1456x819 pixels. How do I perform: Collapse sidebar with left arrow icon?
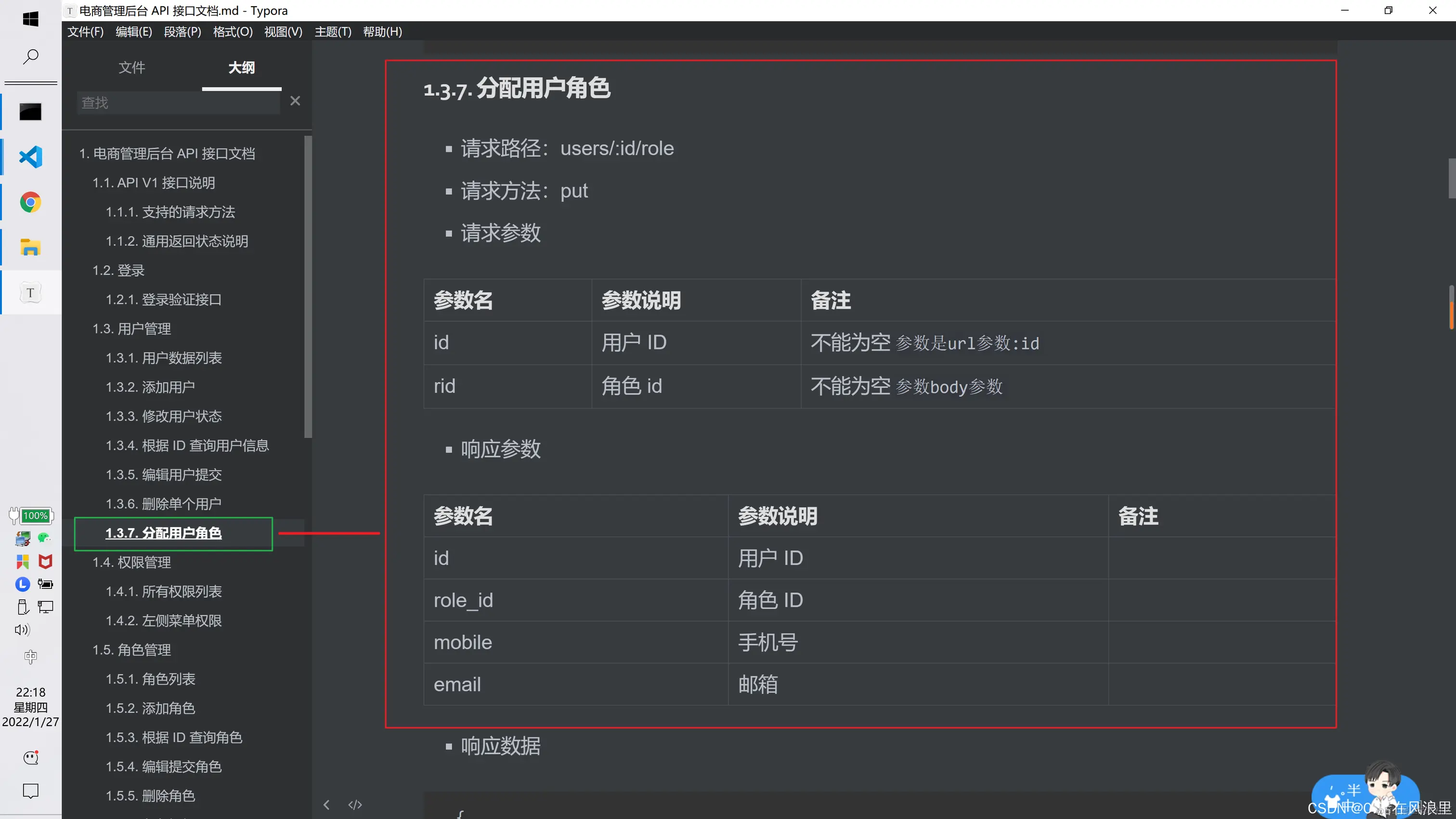pyautogui.click(x=326, y=804)
